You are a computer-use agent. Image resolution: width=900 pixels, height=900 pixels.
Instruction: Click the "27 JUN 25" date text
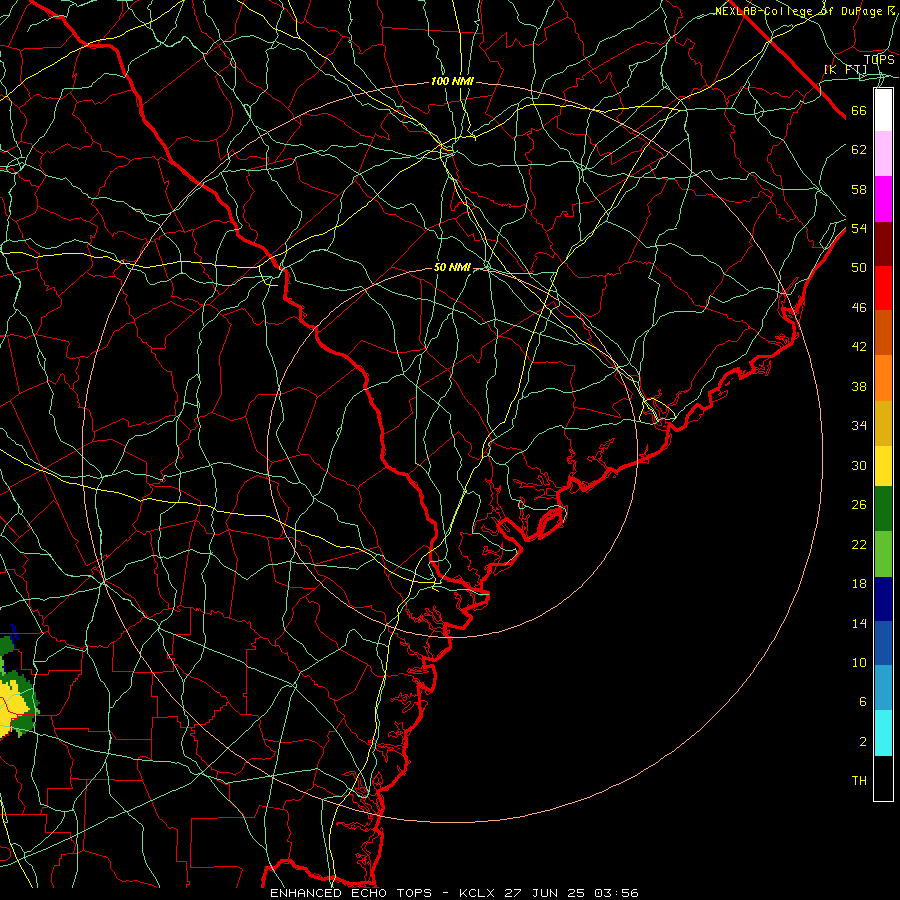[544, 893]
